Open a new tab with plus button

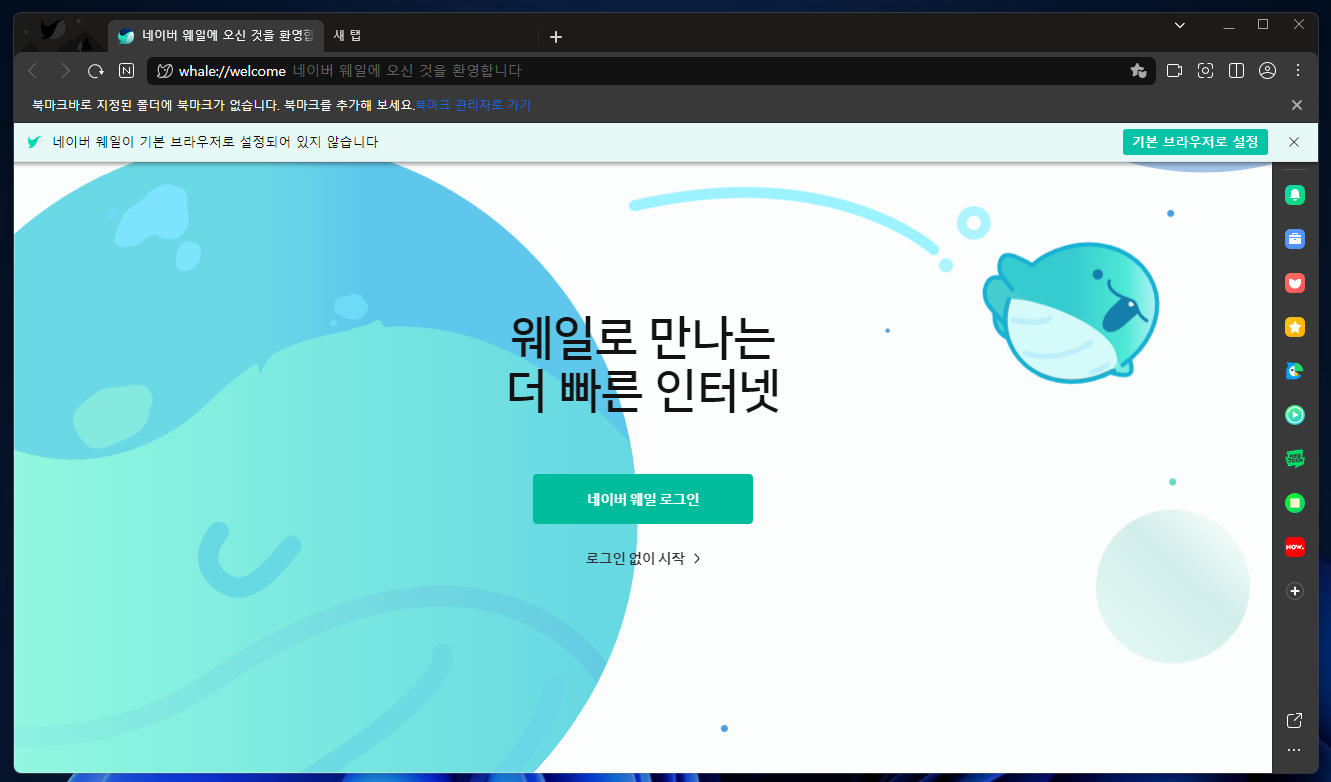pyautogui.click(x=556, y=37)
